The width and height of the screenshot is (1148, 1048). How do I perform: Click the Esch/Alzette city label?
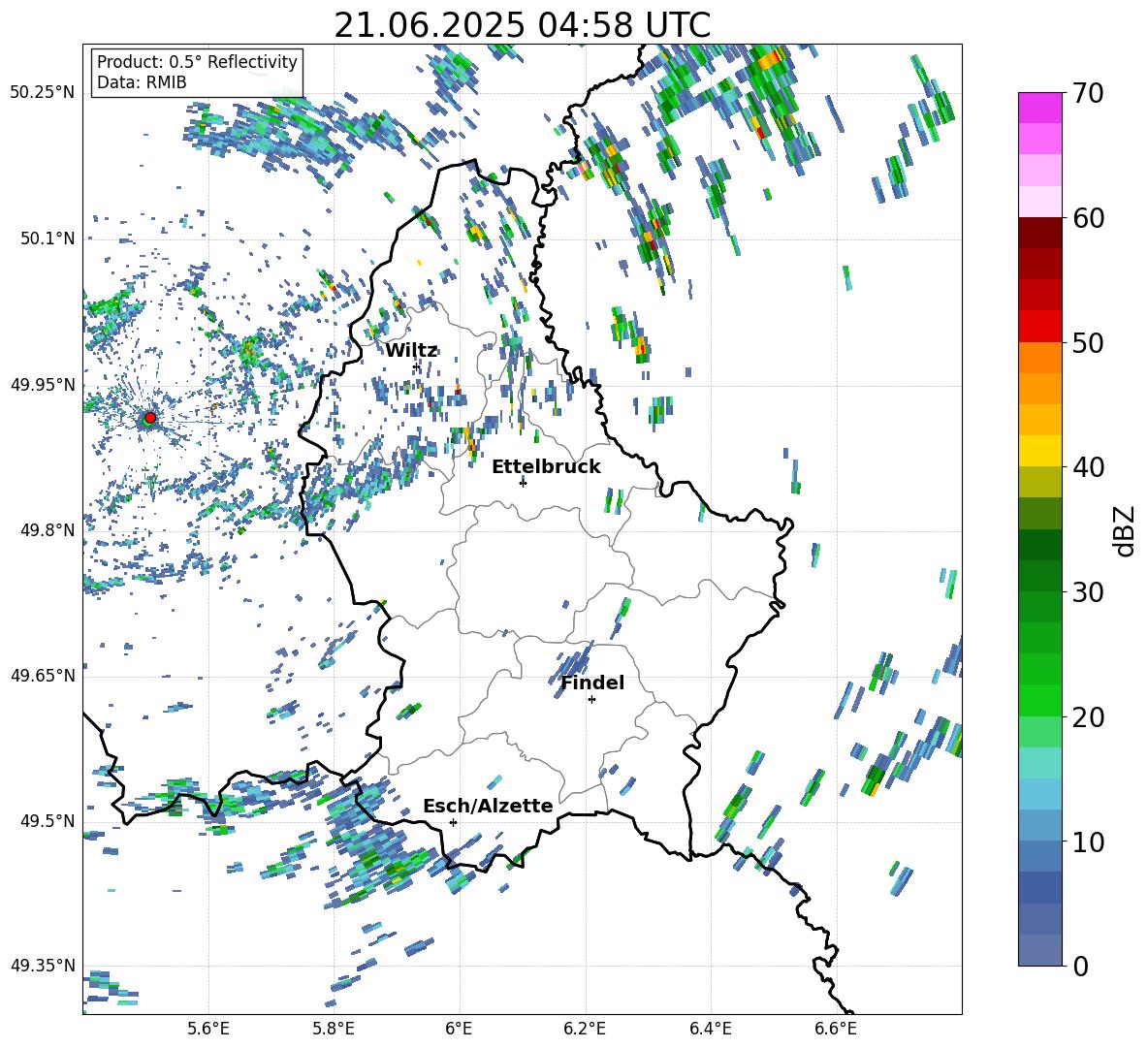coord(488,806)
